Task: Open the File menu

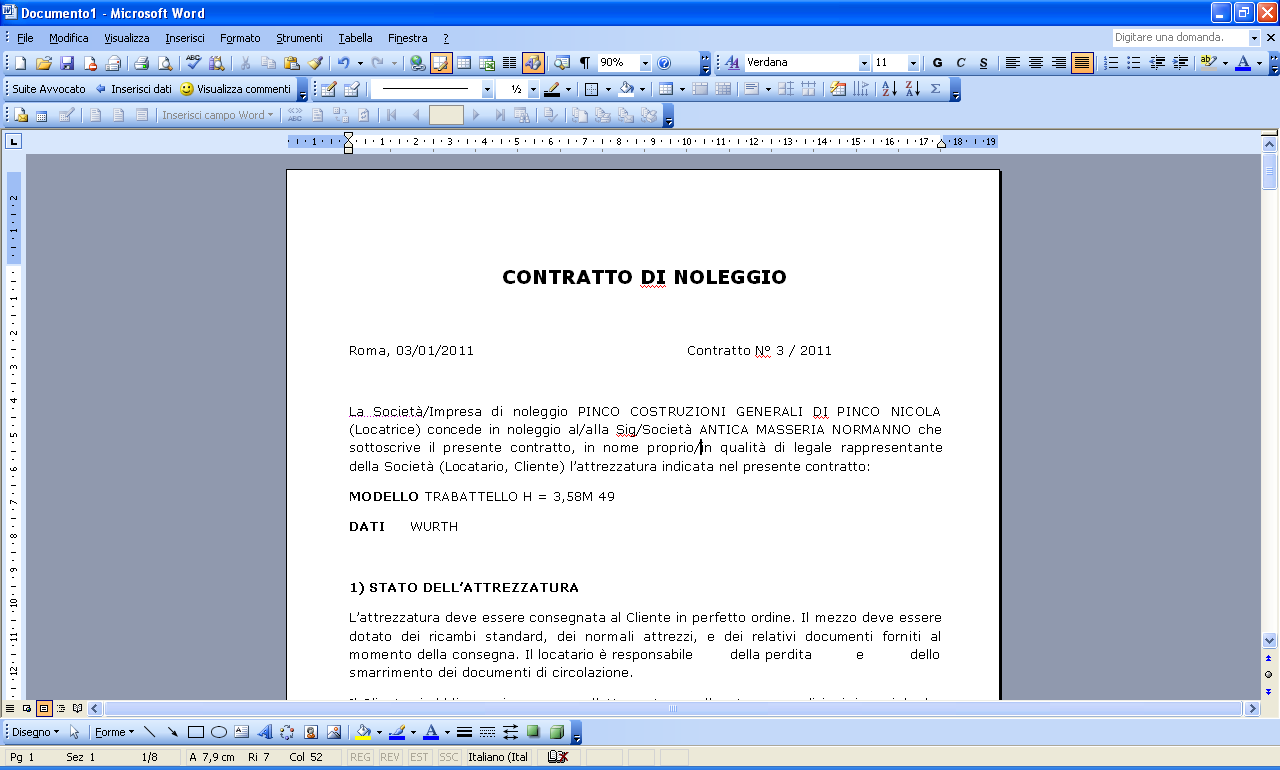Action: click(26, 38)
